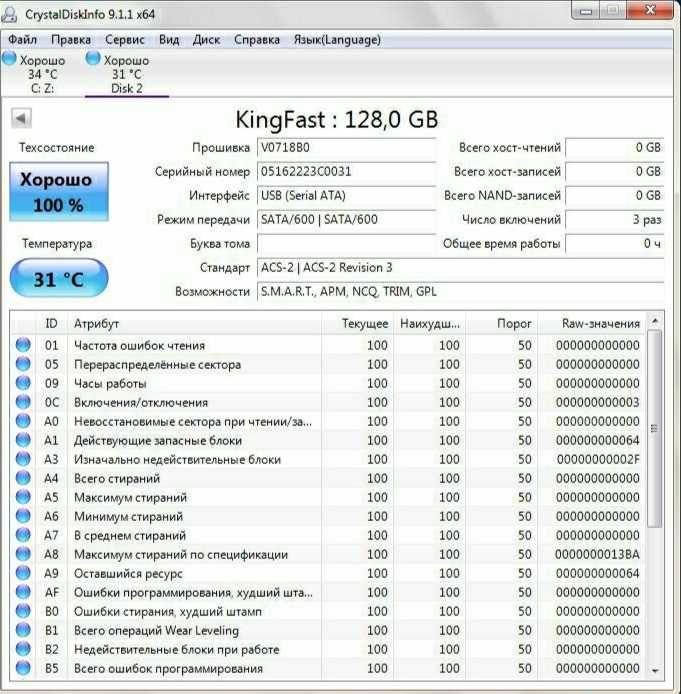681x694 pixels.
Task: Click the Интерфейс field USB (Serial ATA)
Action: click(346, 196)
